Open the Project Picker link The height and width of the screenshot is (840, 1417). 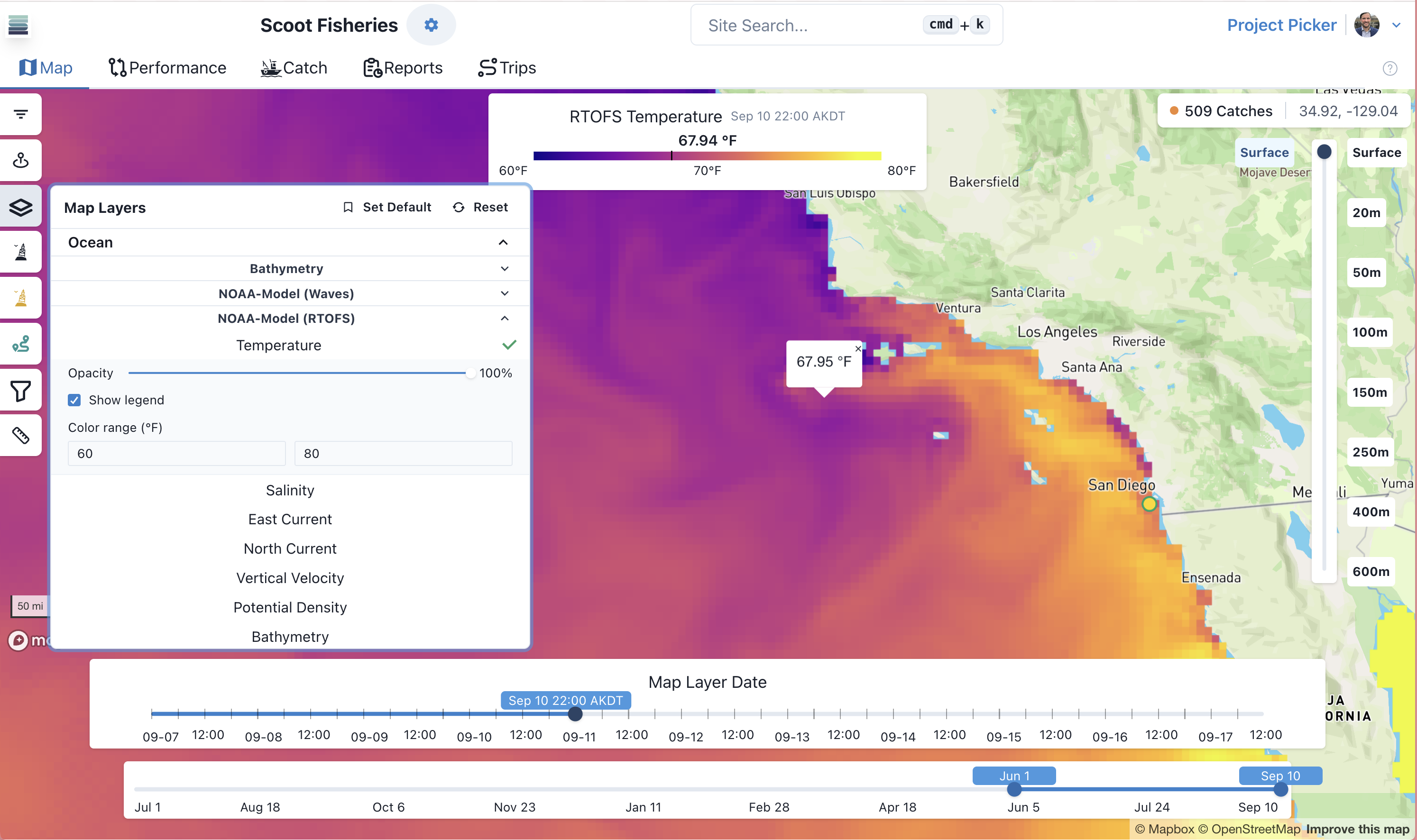1282,25
